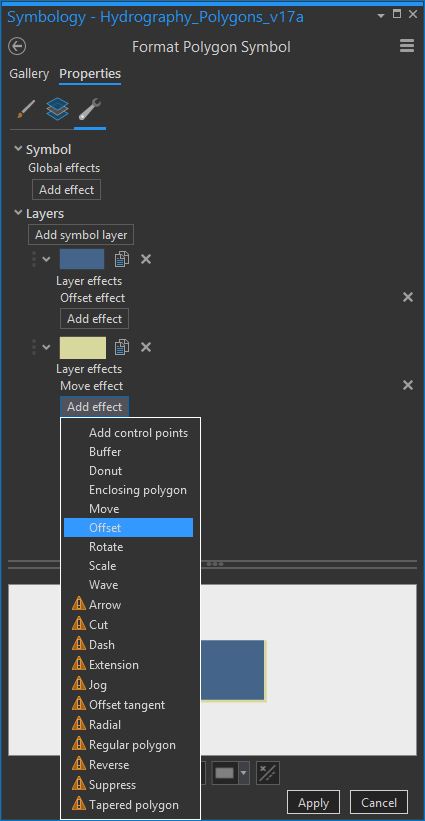Open the hamburger menu icon
Image resolution: width=425 pixels, height=821 pixels.
point(407,46)
